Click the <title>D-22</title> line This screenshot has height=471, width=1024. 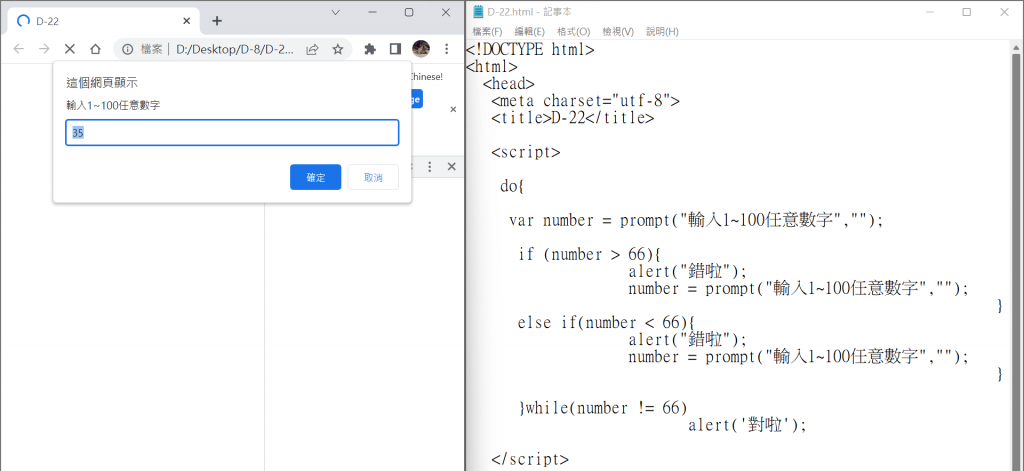(573, 118)
